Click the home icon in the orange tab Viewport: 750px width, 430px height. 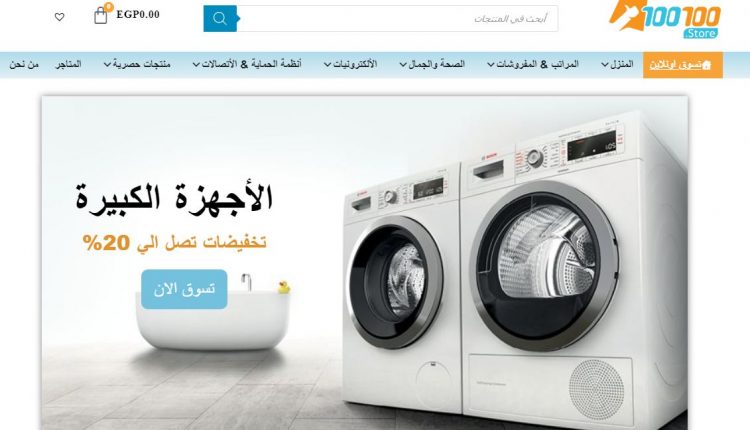point(706,65)
